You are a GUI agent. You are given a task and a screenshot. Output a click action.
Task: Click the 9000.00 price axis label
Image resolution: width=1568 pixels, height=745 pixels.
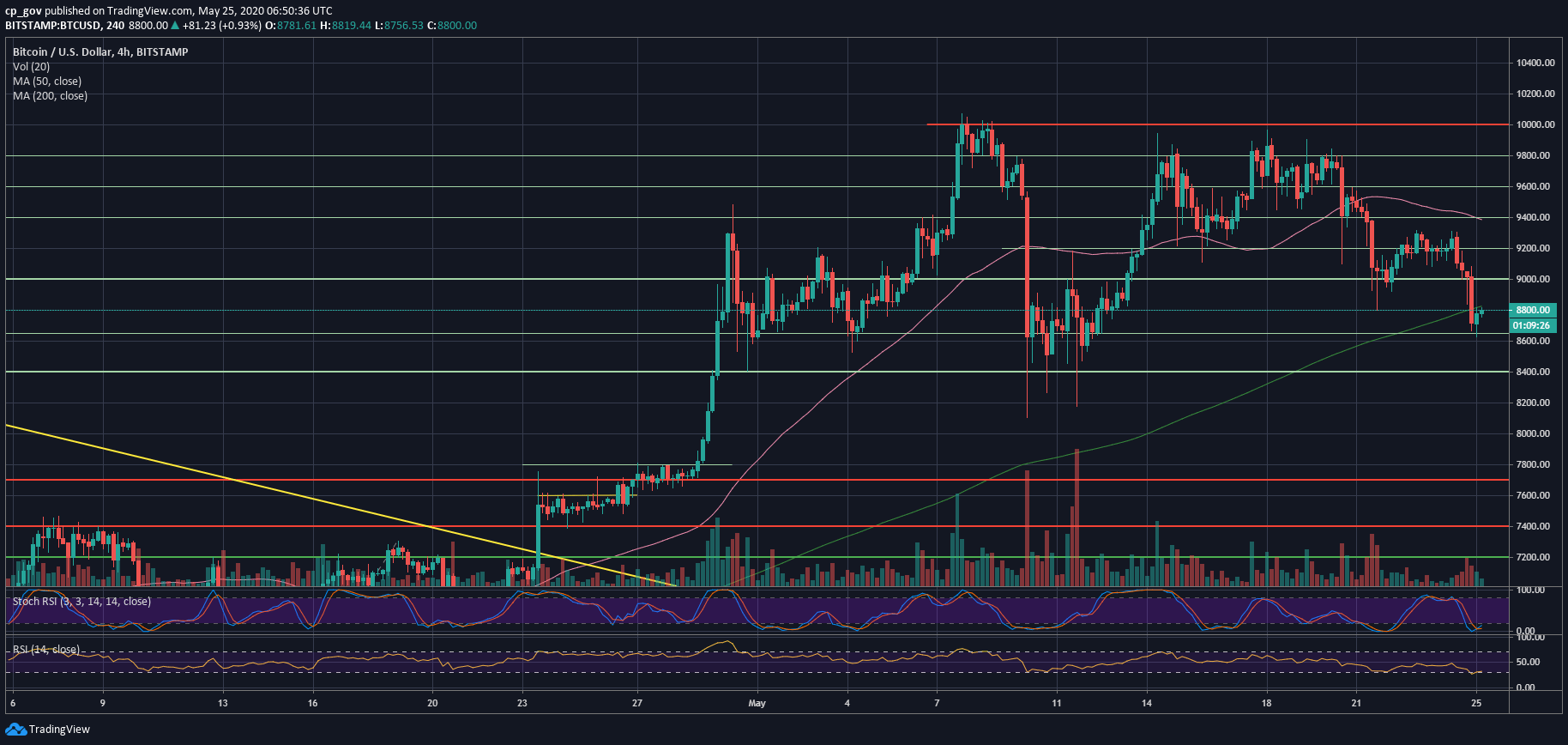click(x=1533, y=279)
